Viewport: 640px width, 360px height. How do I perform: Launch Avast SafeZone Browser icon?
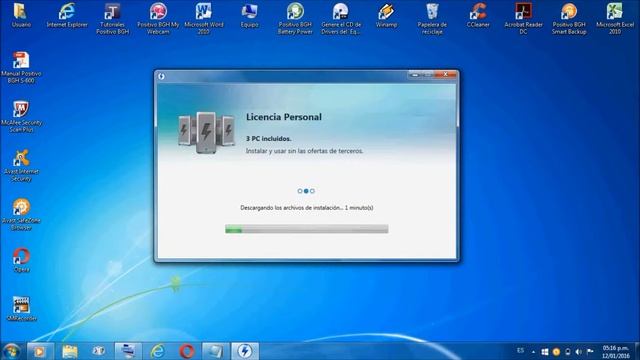[x=21, y=214]
